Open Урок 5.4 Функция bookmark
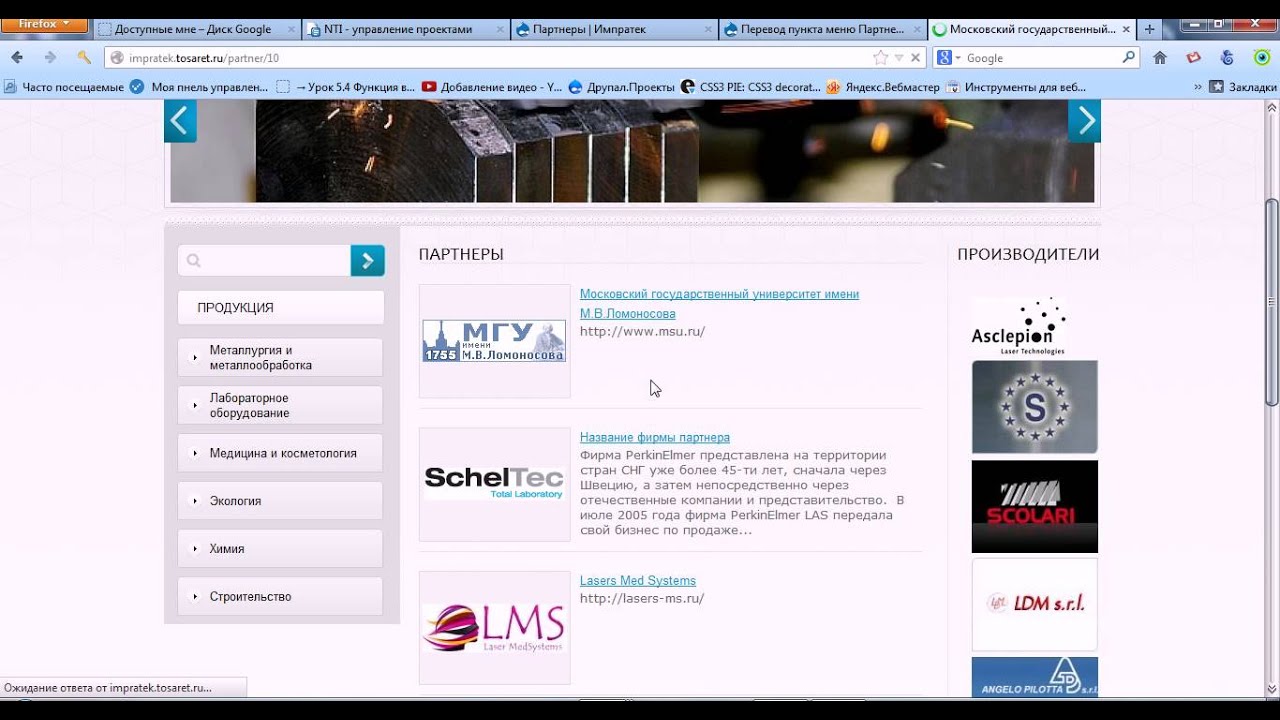 345,87
